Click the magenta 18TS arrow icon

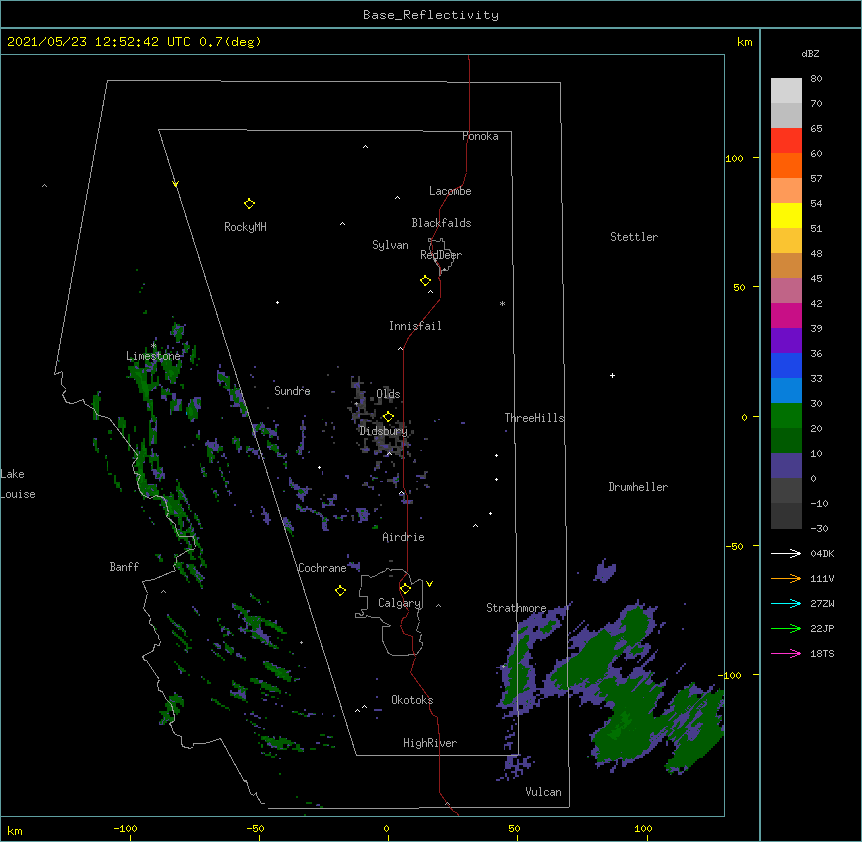786,653
